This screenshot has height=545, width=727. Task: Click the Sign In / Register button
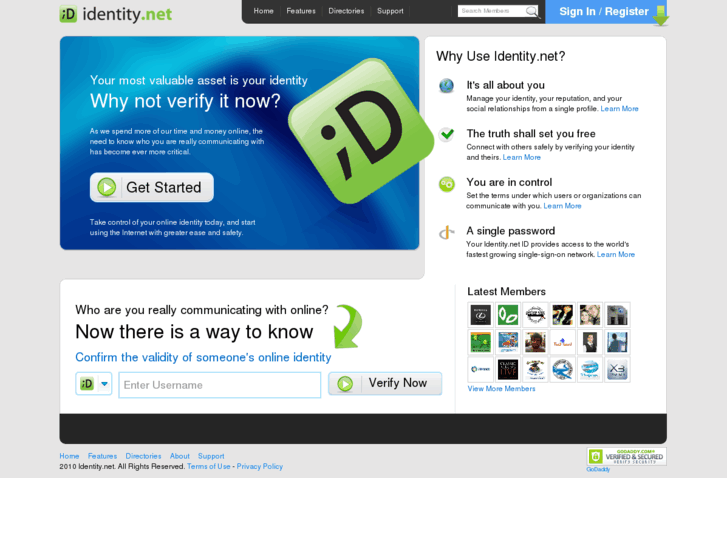(604, 12)
